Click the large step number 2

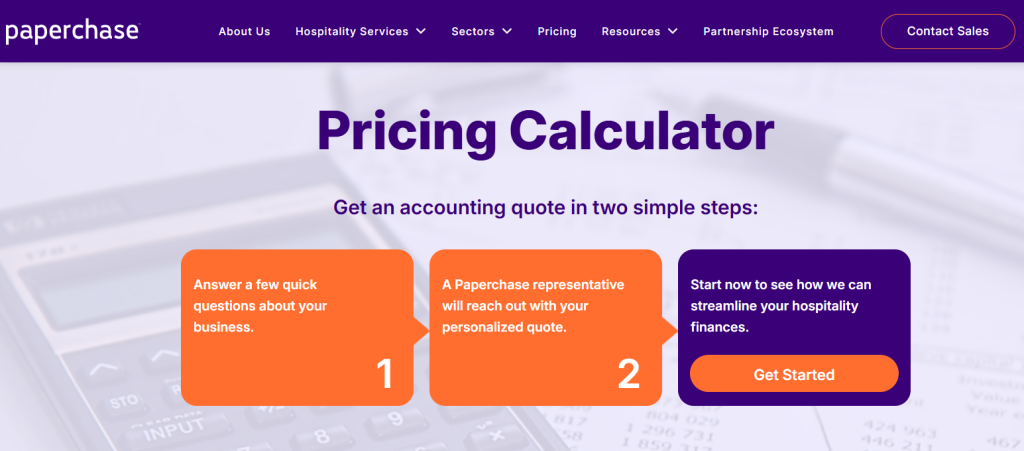point(628,374)
